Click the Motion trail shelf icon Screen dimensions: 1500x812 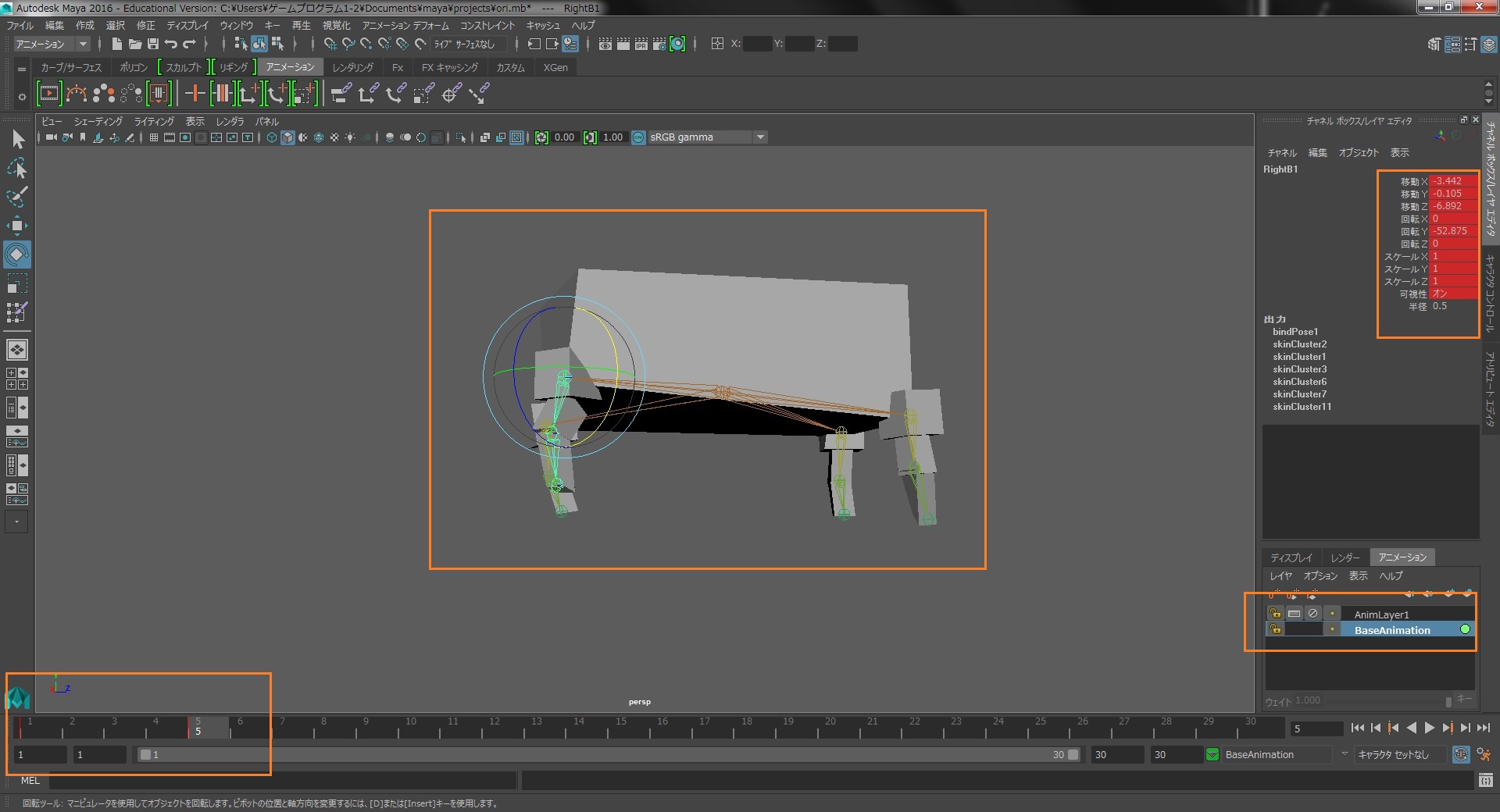(x=76, y=94)
